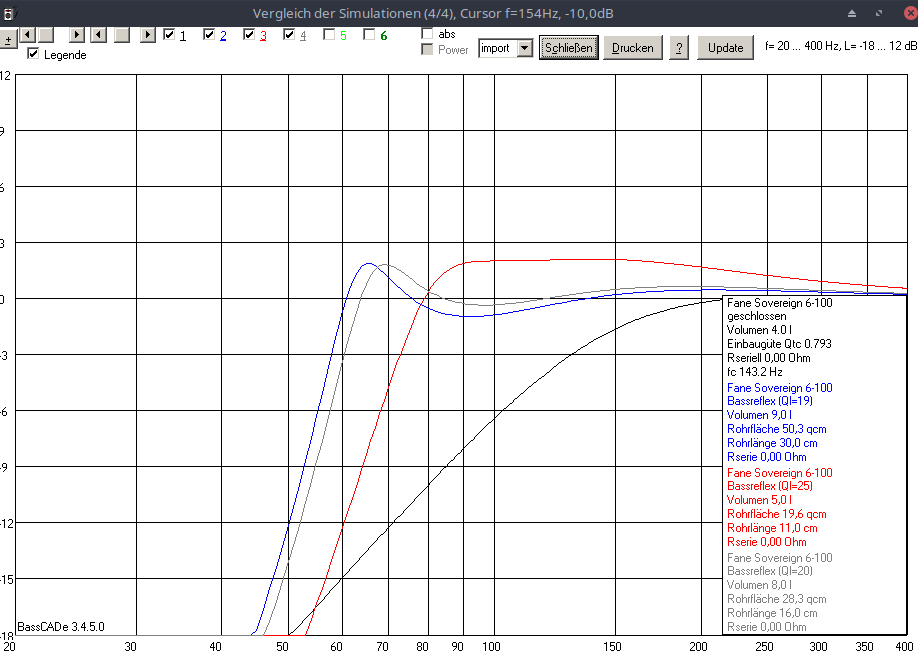Open the import dropdown arrow
Screen dimensions: 918x660
525,48
